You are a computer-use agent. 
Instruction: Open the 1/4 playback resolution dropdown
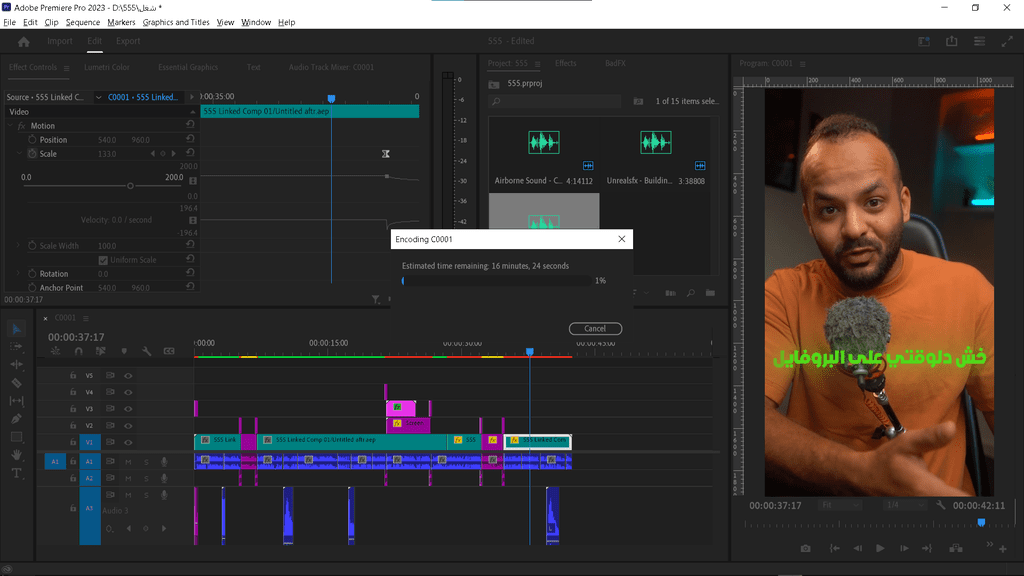[x=904, y=505]
